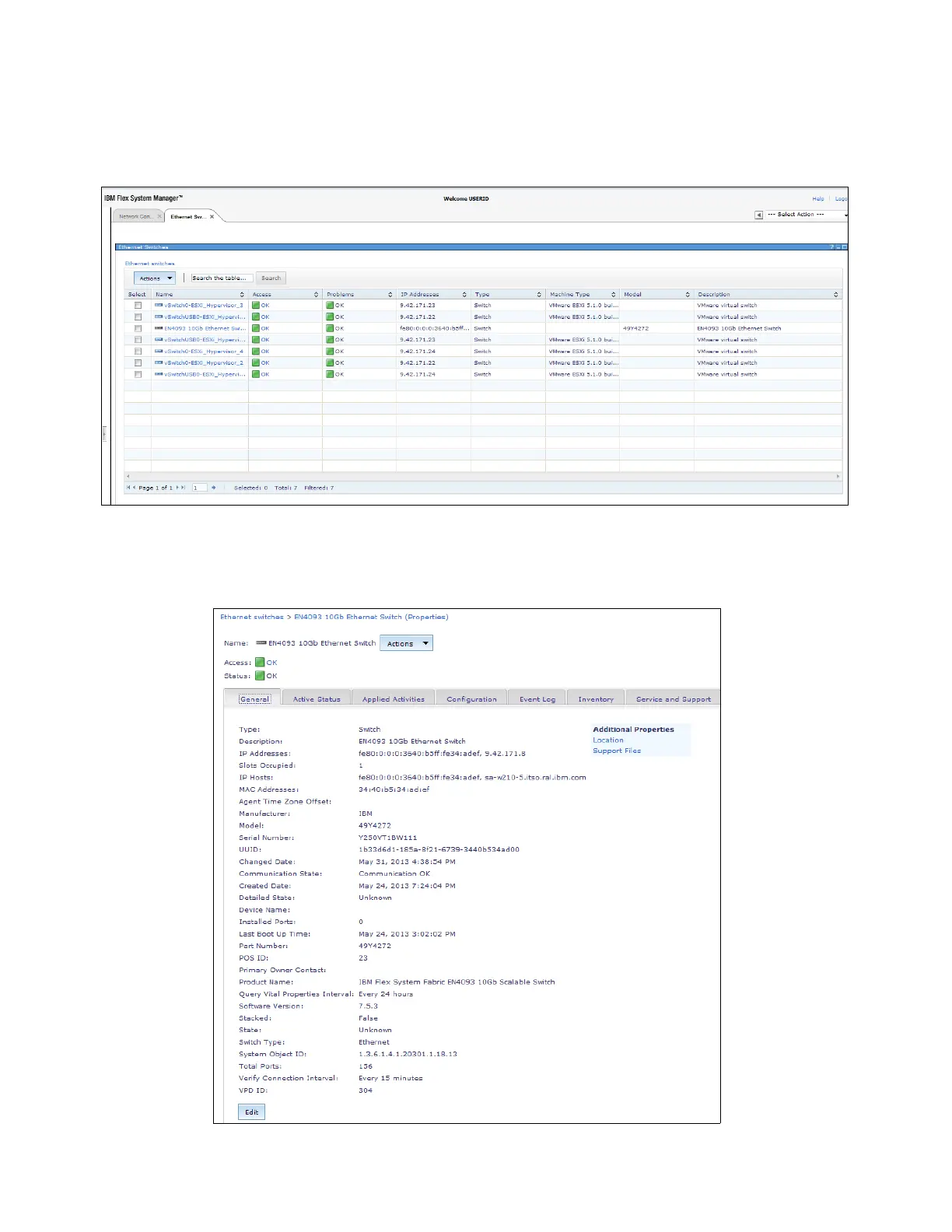Open the Applied Activities tab
952x1232 pixels.
point(394,699)
